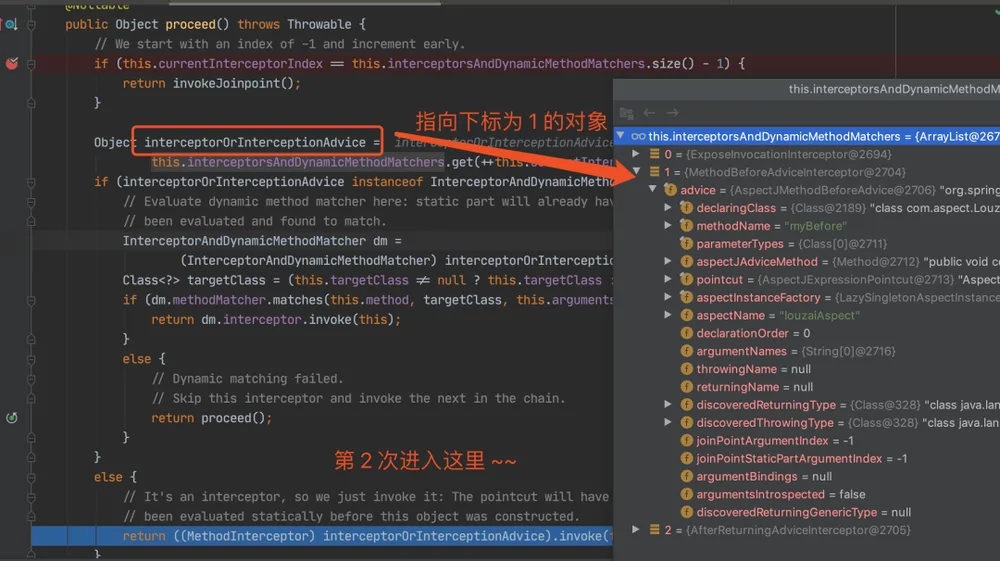This screenshot has height=561, width=1000.
Task: Click the forward arrow in the evaluate popup
Action: (672, 113)
